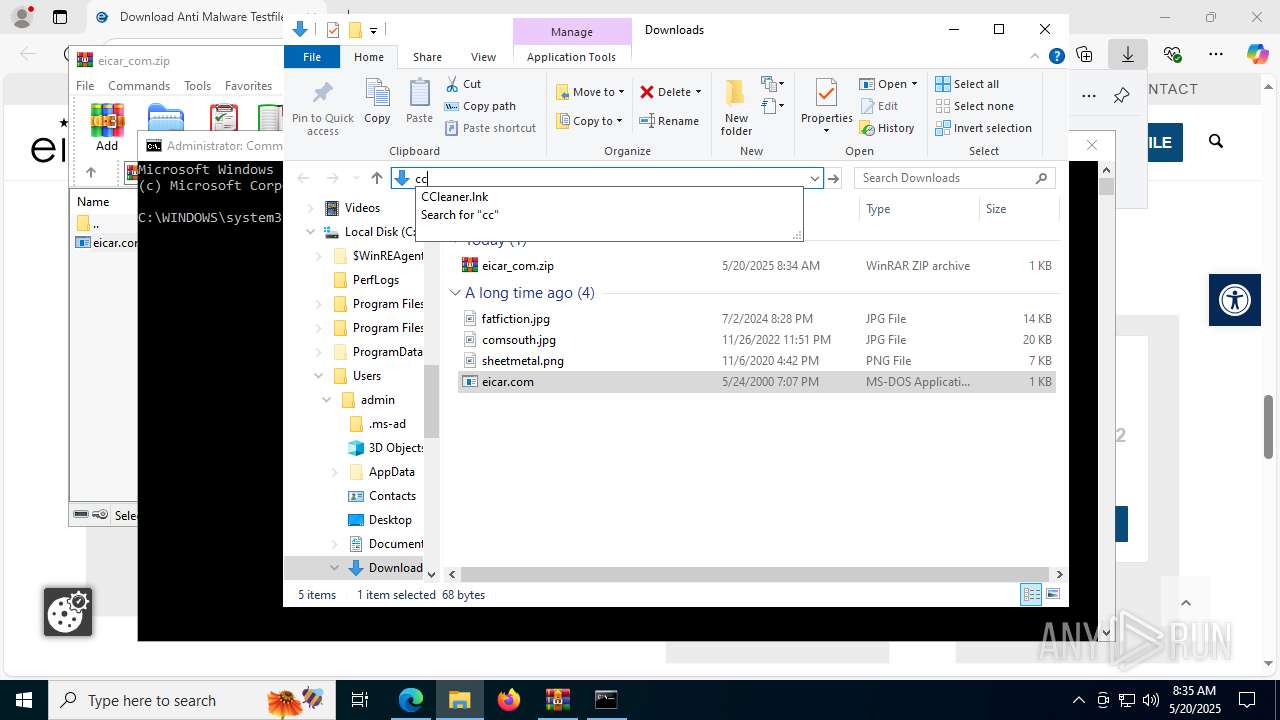Switch to Large icons view in status bar
Image resolution: width=1280 pixels, height=720 pixels.
pos(1052,595)
